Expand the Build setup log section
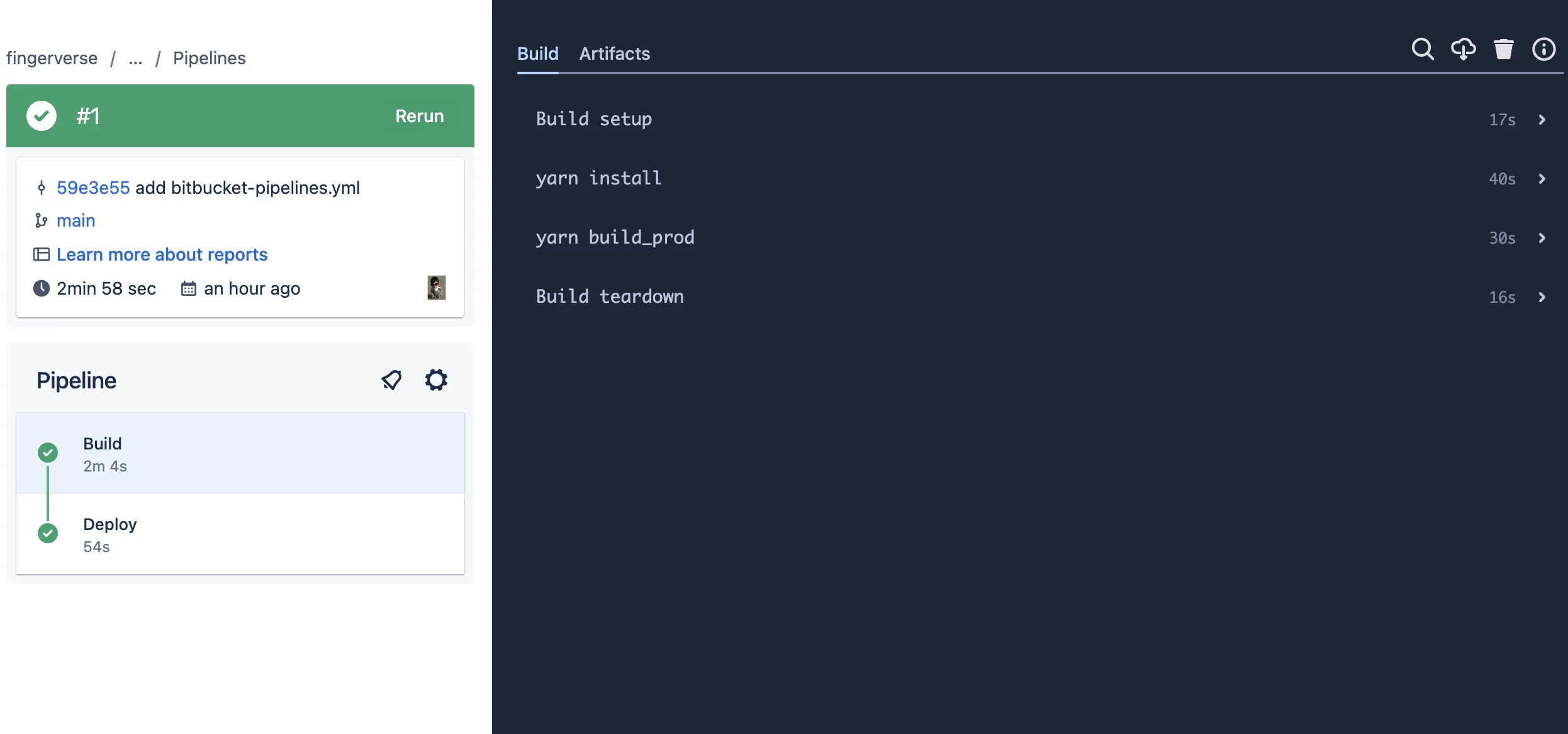 pyautogui.click(x=1040, y=119)
